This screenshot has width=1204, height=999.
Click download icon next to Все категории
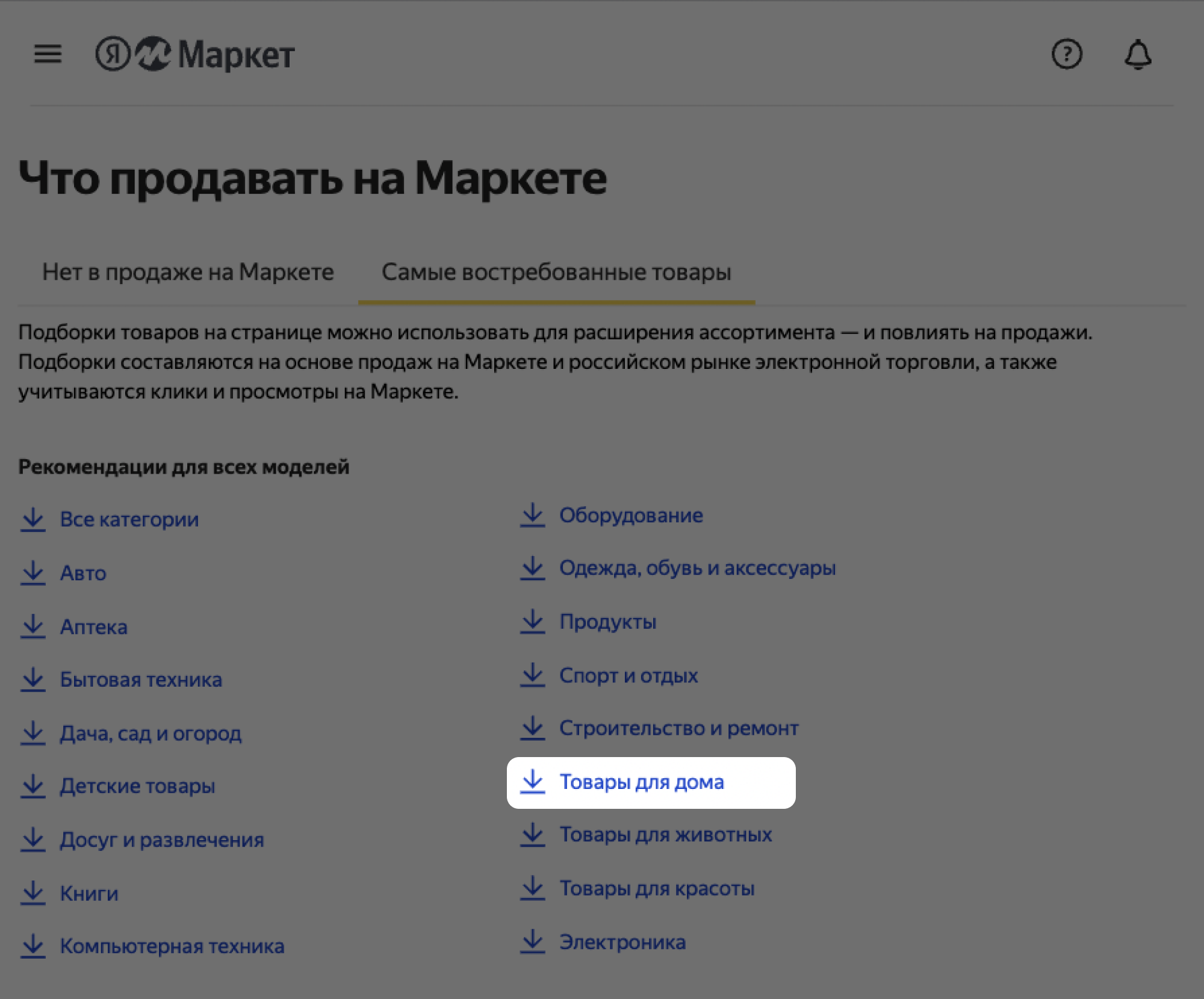point(33,519)
